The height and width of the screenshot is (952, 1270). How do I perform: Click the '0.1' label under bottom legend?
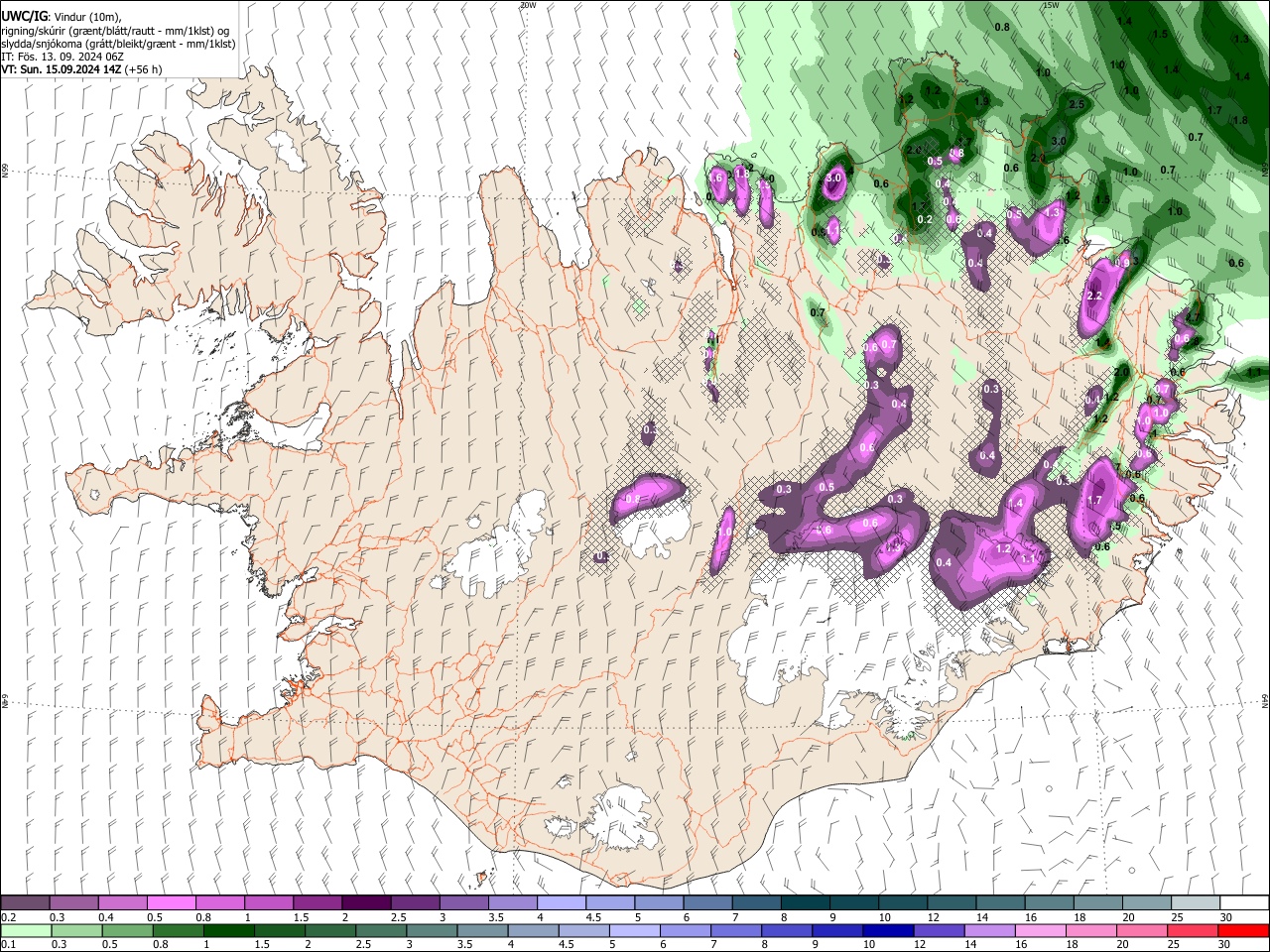(8, 945)
